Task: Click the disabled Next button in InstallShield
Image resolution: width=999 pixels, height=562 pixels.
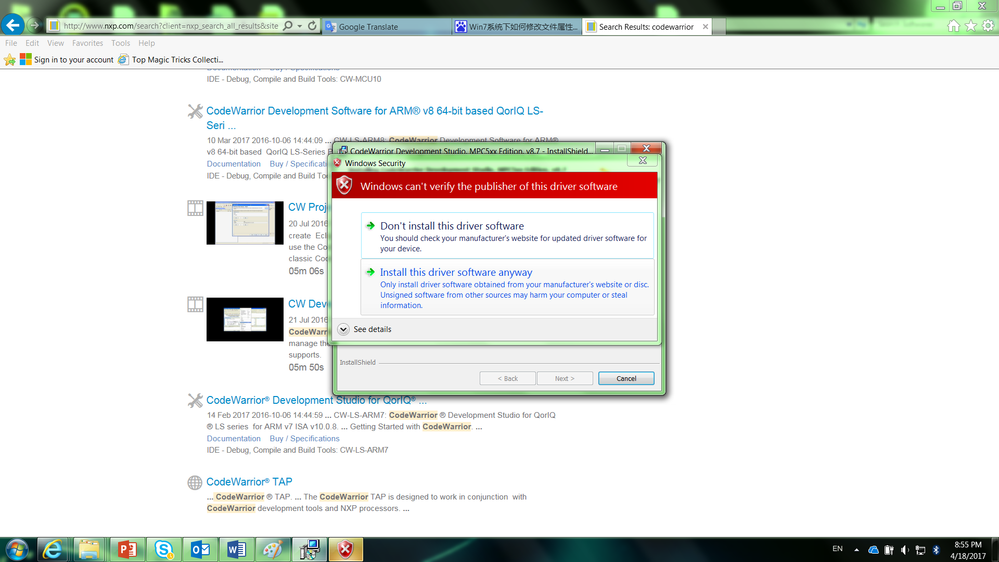Action: pyautogui.click(x=564, y=378)
